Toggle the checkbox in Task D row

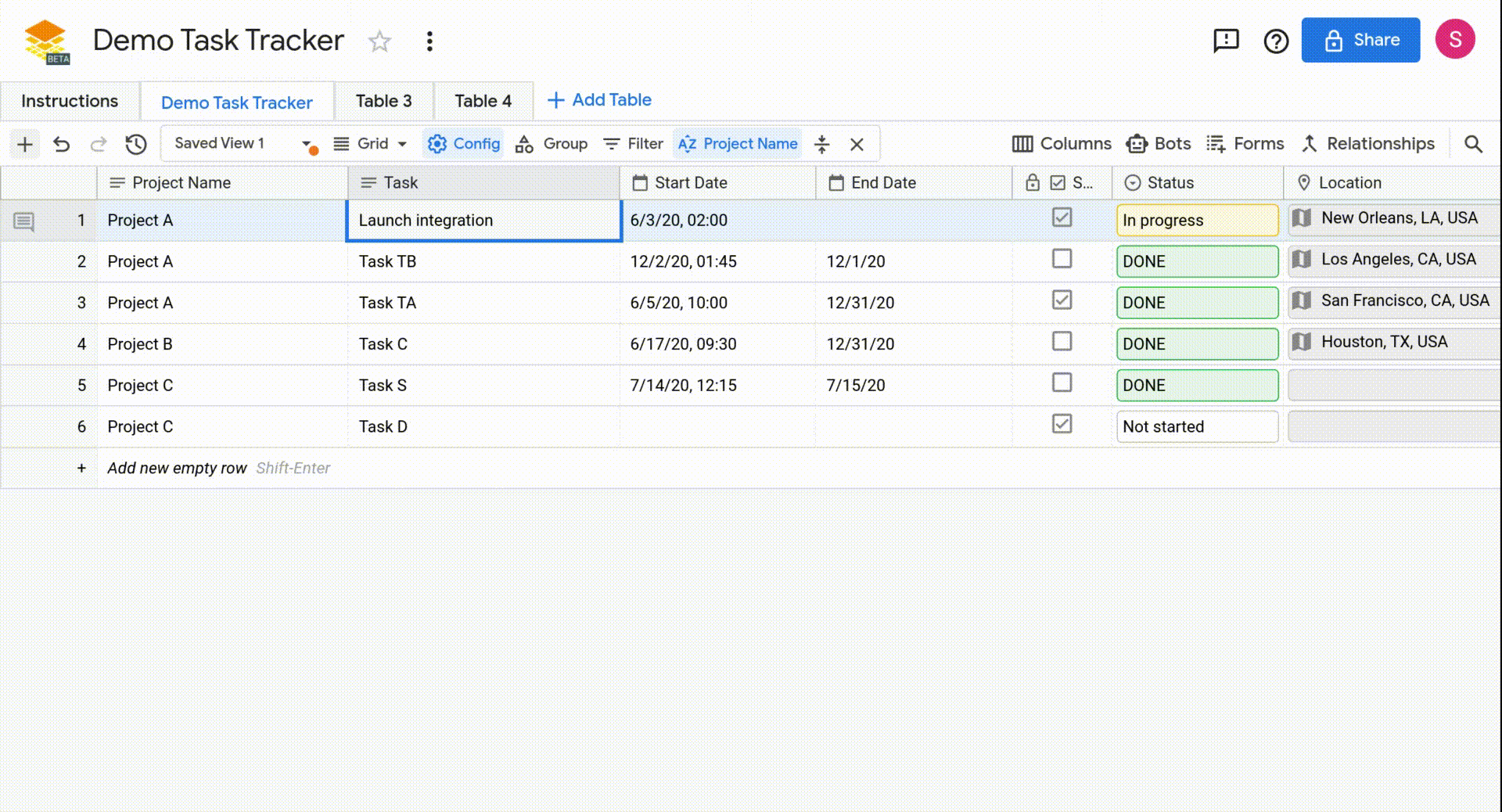click(x=1062, y=424)
